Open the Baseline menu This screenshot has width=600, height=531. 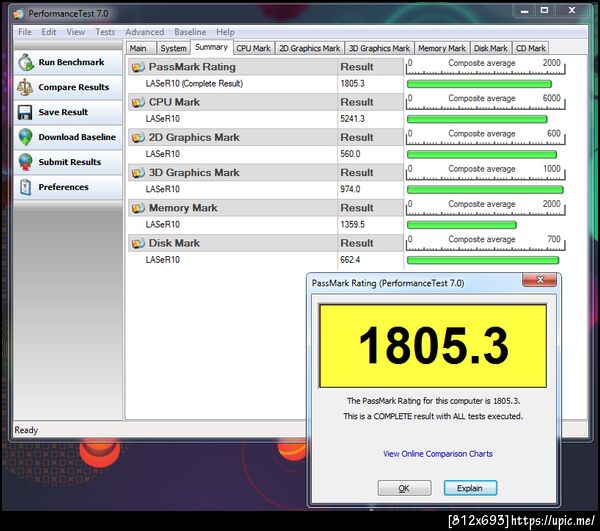click(x=190, y=32)
